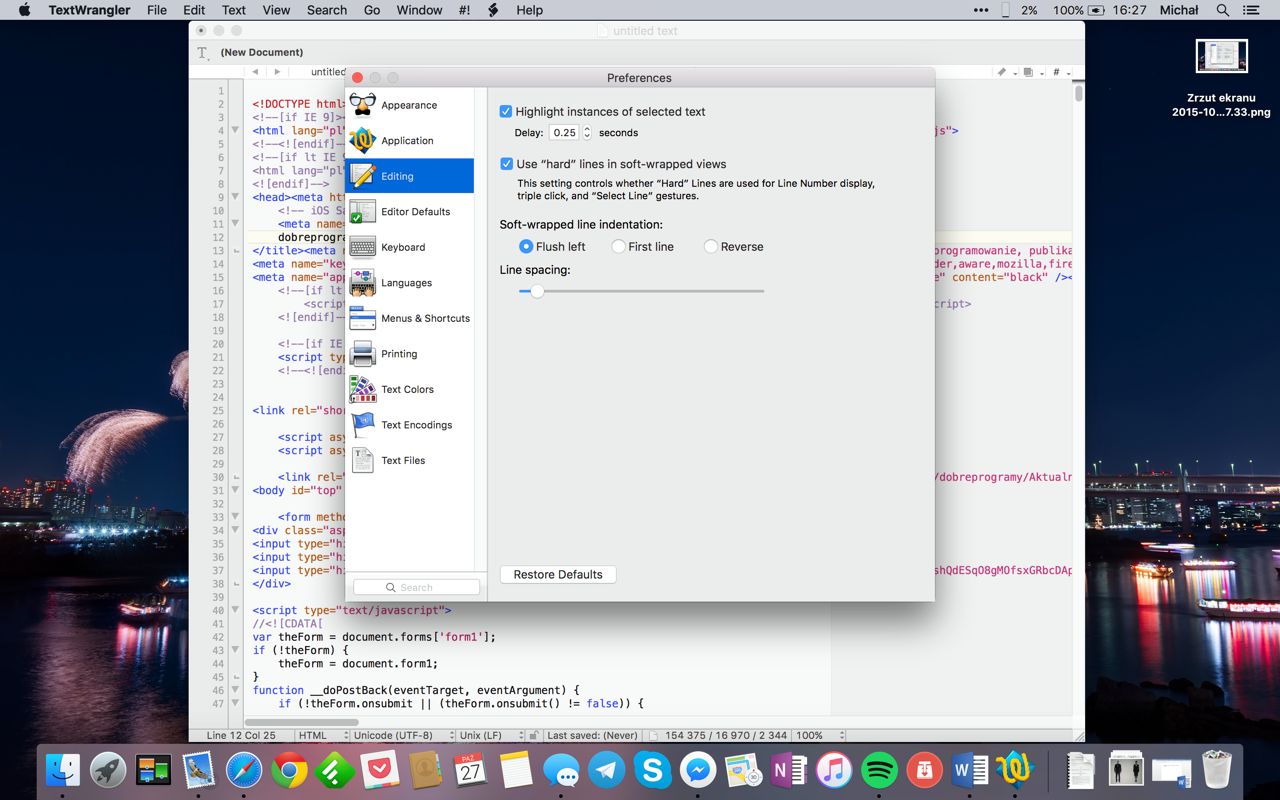Open the Application preferences pane
The height and width of the screenshot is (800, 1280).
click(409, 141)
